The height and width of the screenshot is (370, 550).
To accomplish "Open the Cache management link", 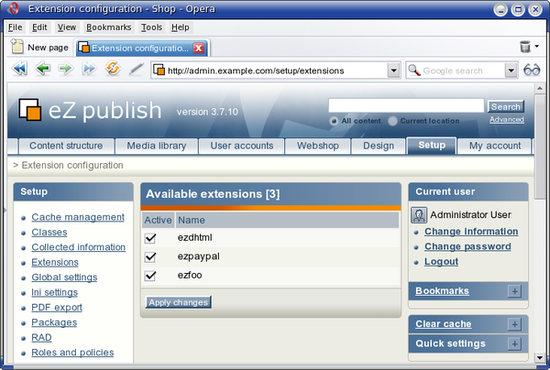I will (78, 217).
